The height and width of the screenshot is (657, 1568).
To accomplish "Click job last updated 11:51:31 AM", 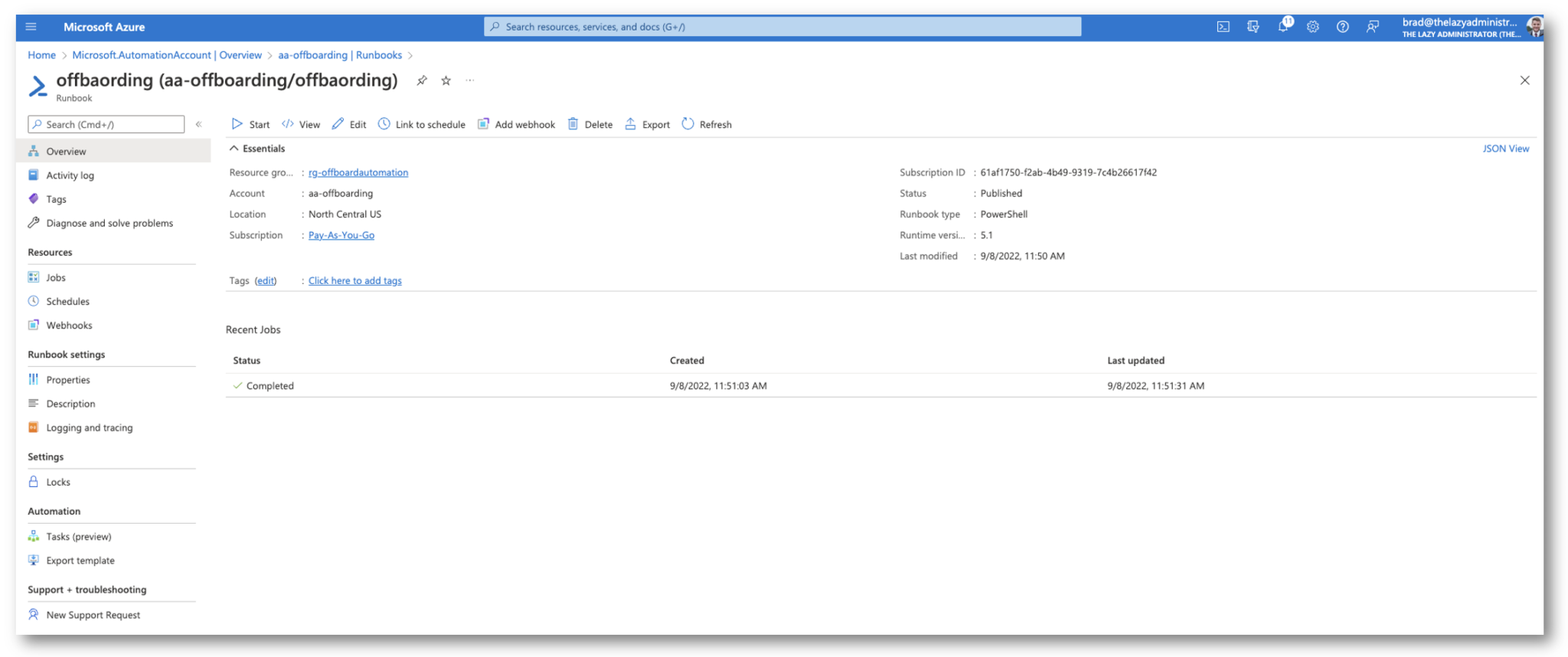I will pyautogui.click(x=1155, y=385).
